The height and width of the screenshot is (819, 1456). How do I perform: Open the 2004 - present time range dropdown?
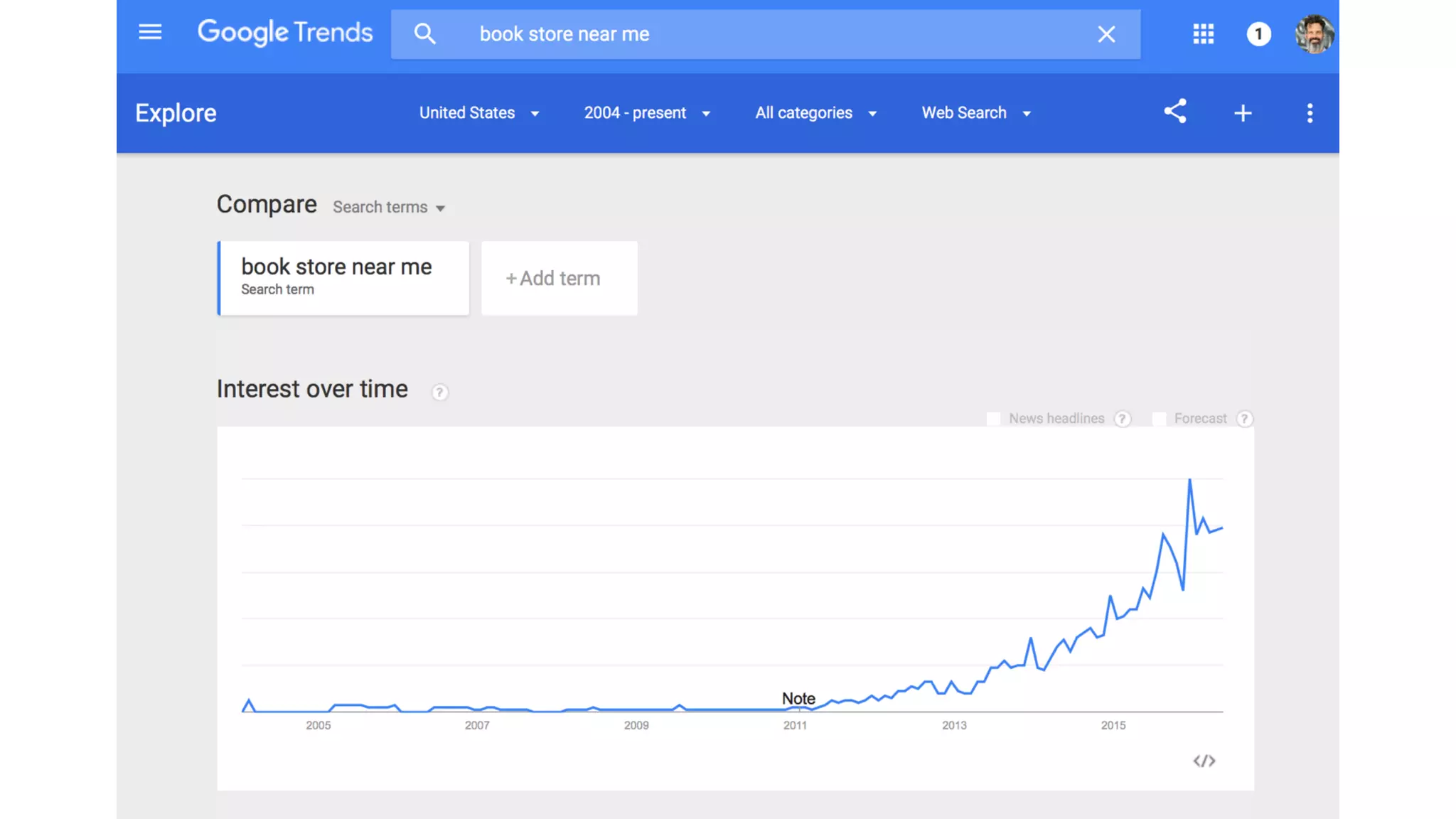coord(647,113)
